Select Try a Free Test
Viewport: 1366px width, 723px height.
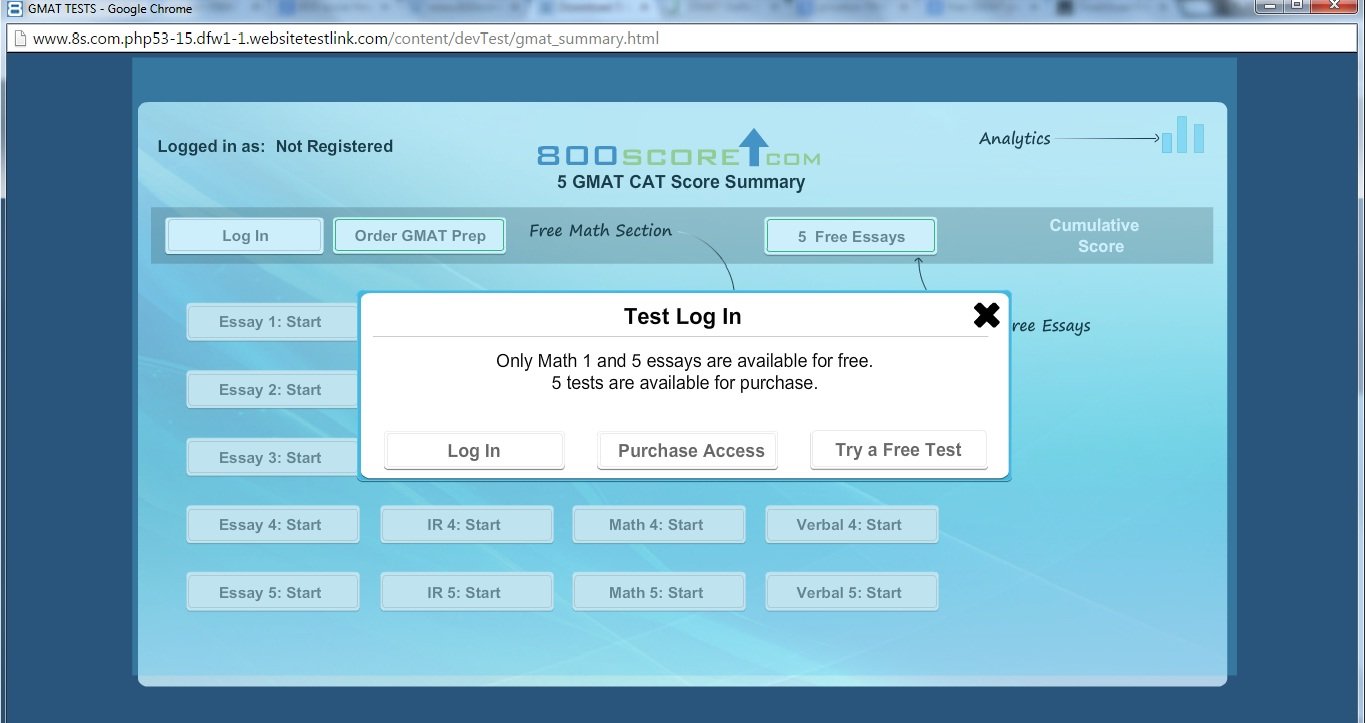tap(898, 450)
